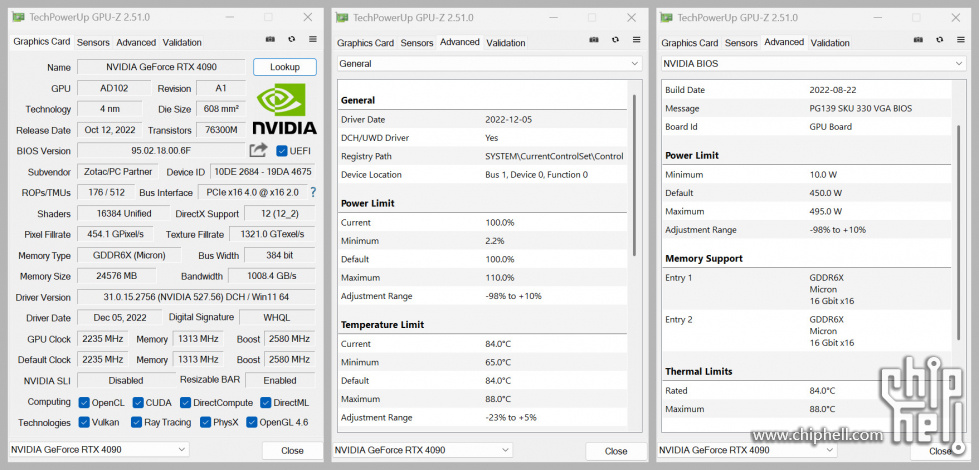Open the GPU selector dropdown in right window

tap(747, 450)
